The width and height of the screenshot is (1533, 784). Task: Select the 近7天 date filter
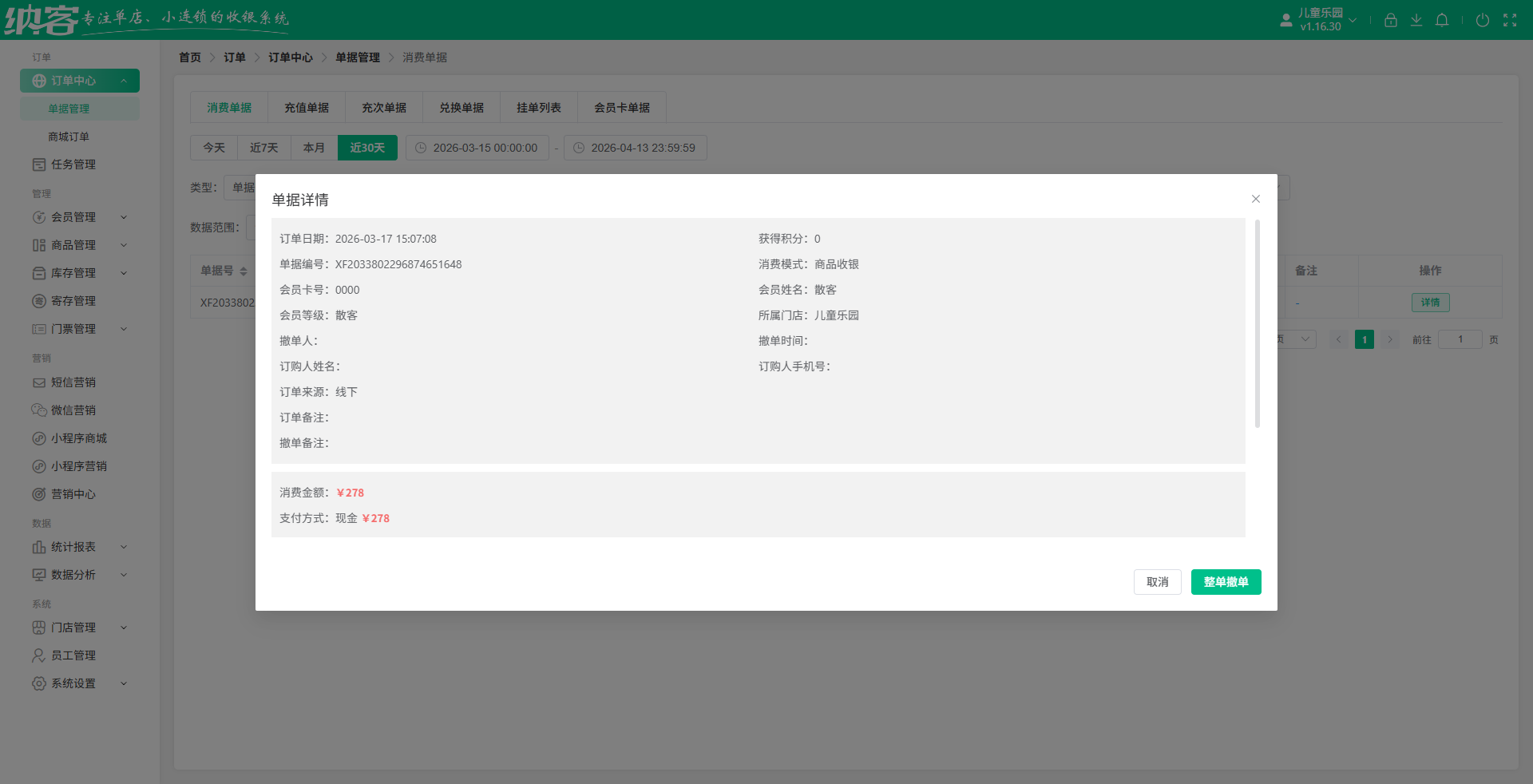[263, 148]
